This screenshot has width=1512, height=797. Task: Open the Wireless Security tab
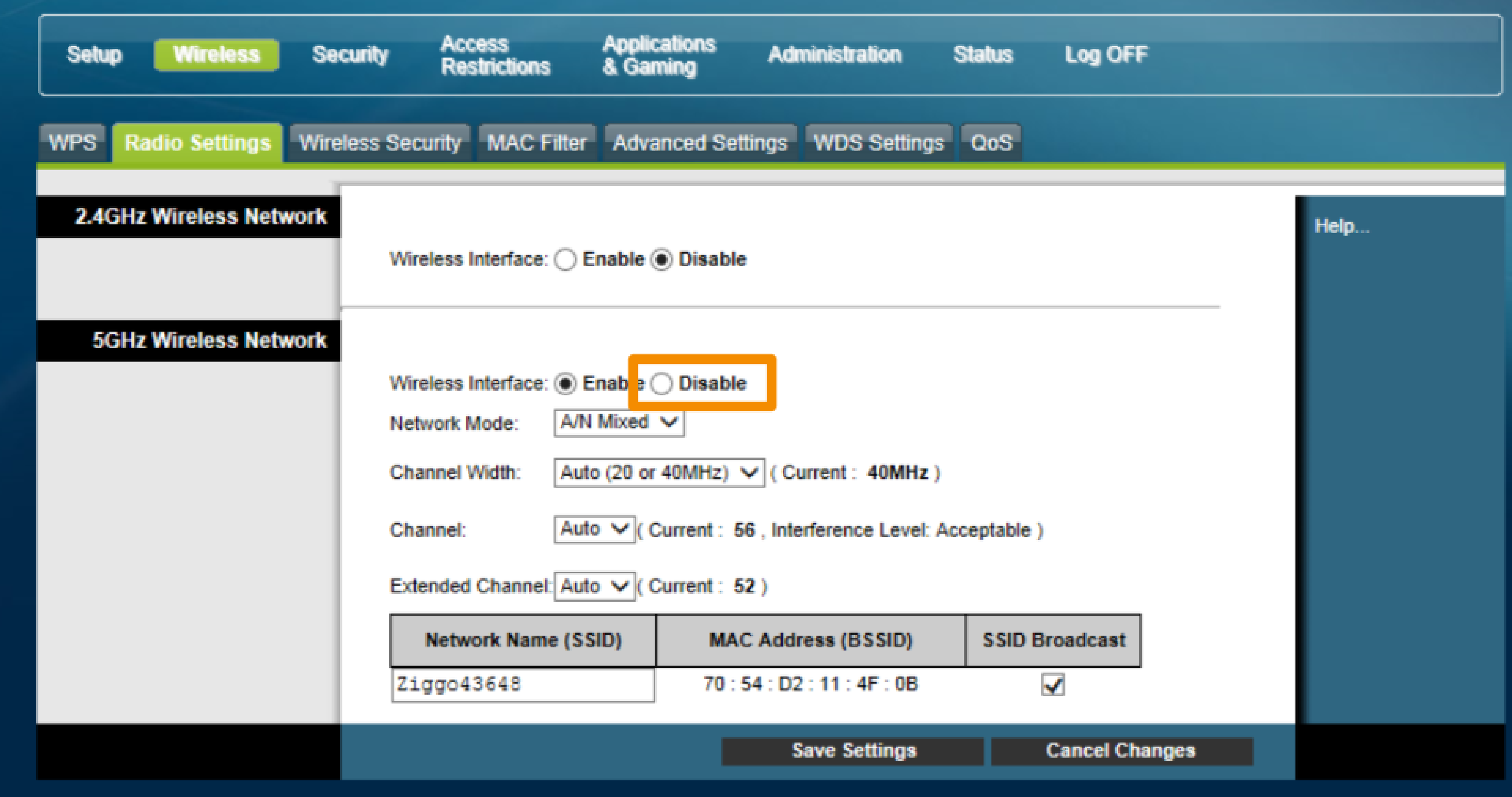point(380,143)
